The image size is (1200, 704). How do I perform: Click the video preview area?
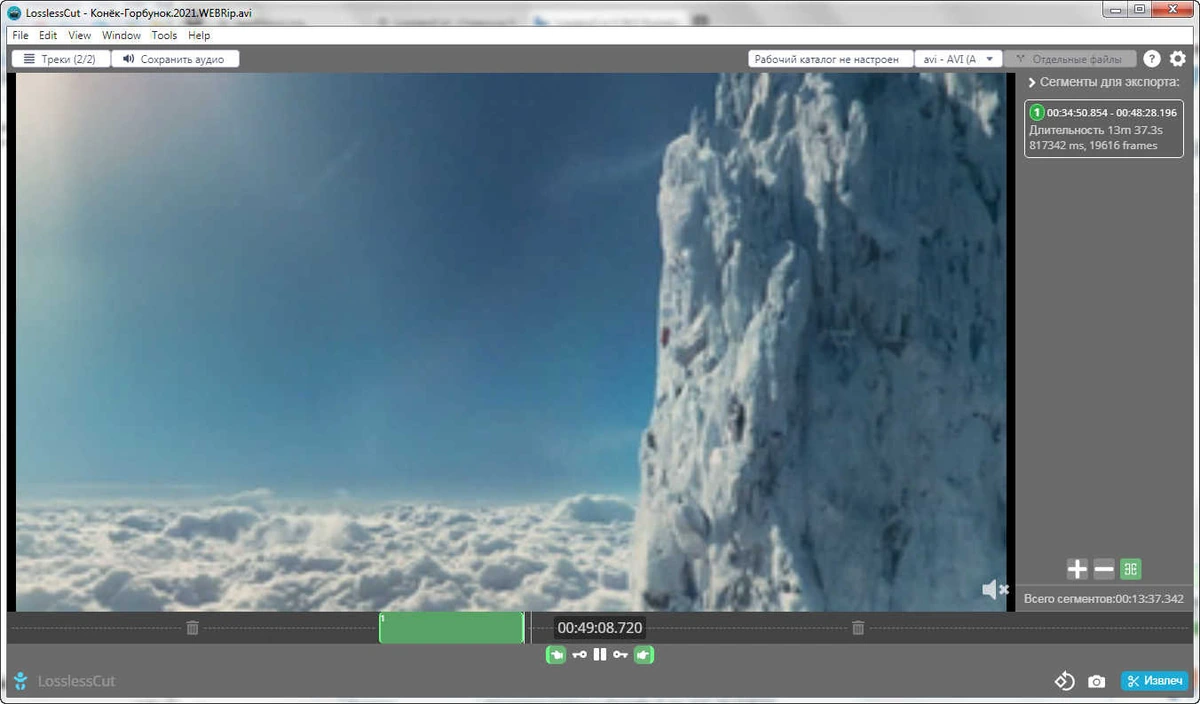point(511,342)
